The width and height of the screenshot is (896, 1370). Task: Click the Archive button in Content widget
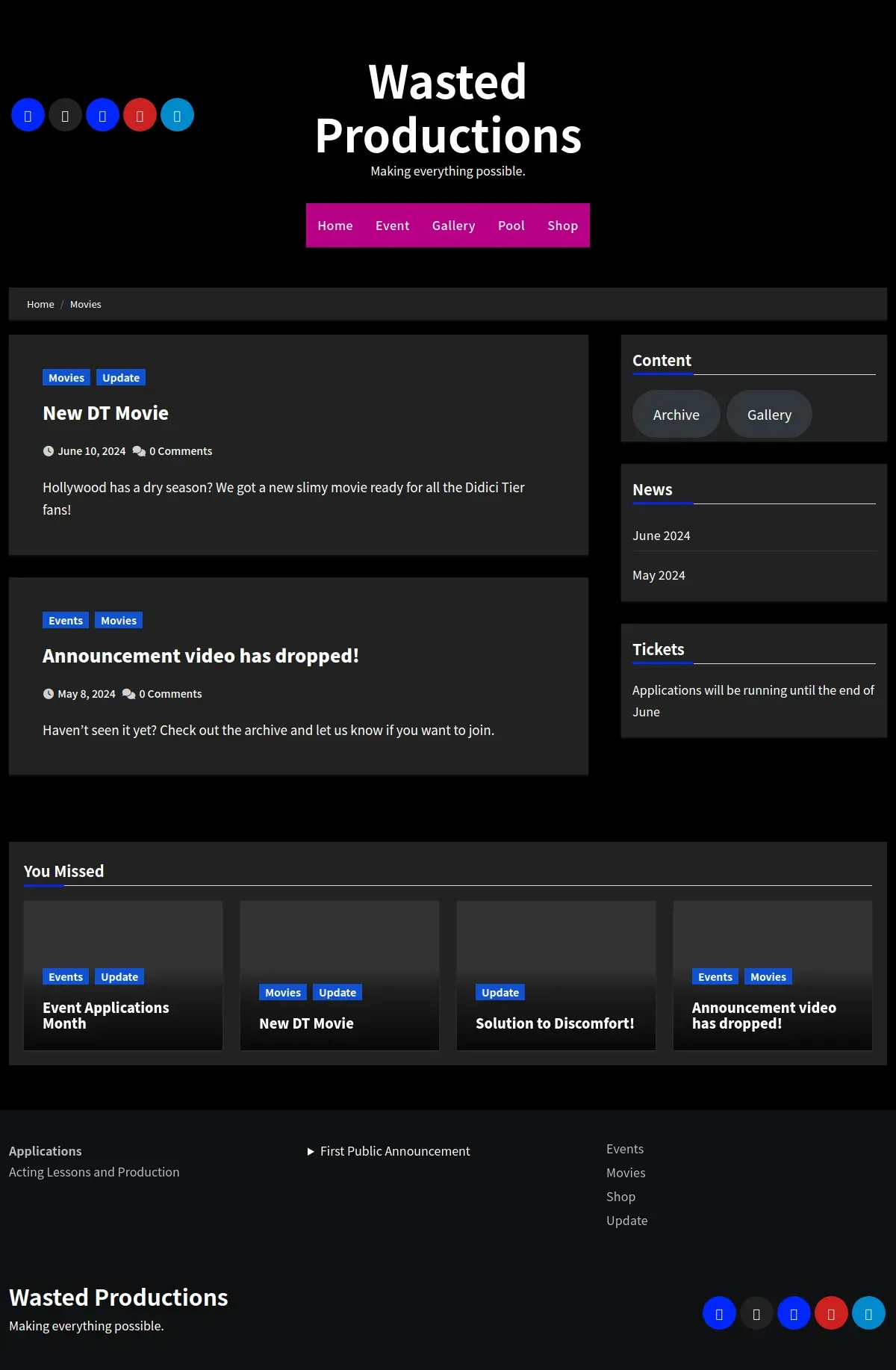coord(676,415)
